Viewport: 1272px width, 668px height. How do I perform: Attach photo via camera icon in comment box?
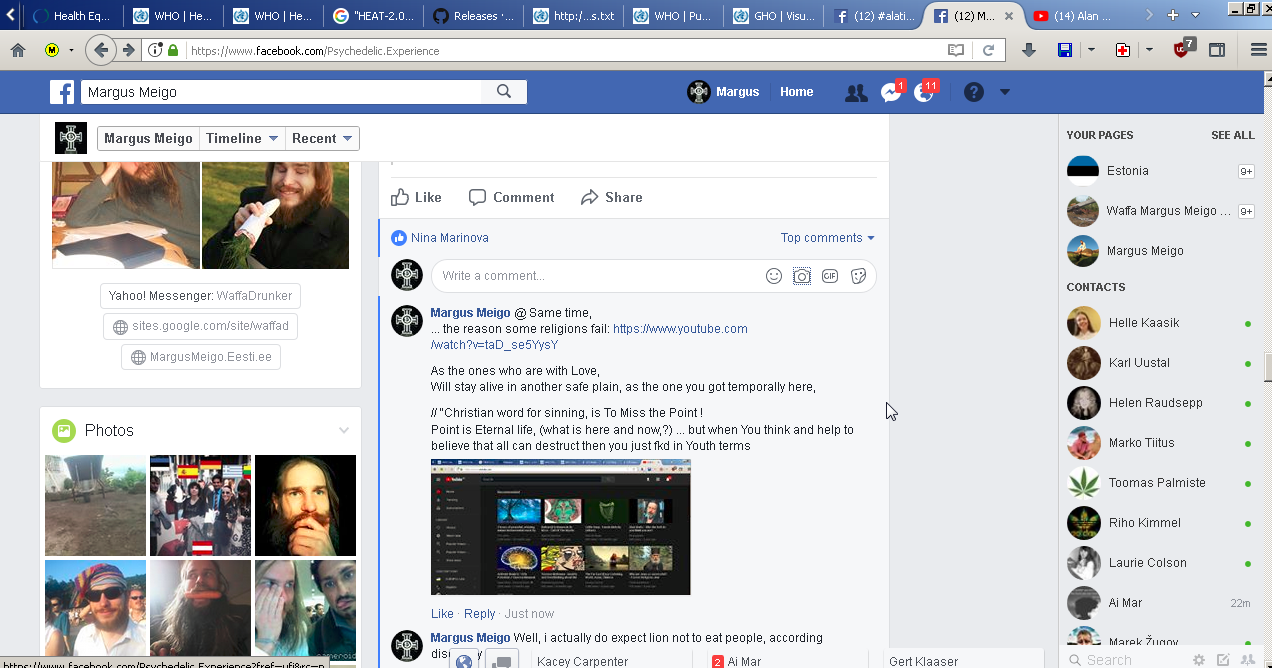[x=801, y=276]
